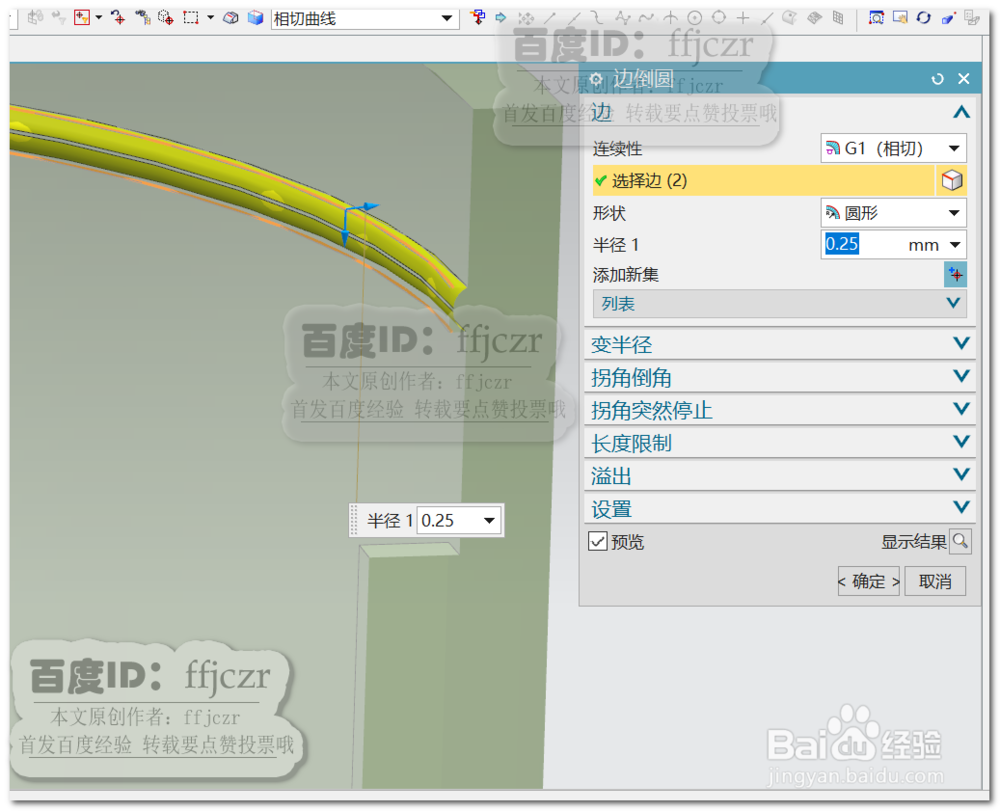Toggle the 预览 checkbox
1000x811 pixels.
click(x=598, y=541)
